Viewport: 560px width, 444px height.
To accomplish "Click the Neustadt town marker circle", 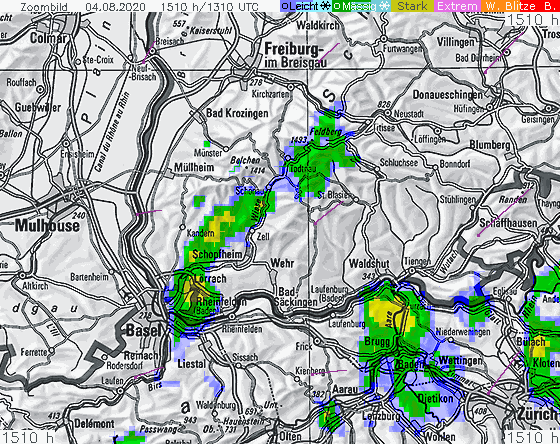I will [x=388, y=113].
